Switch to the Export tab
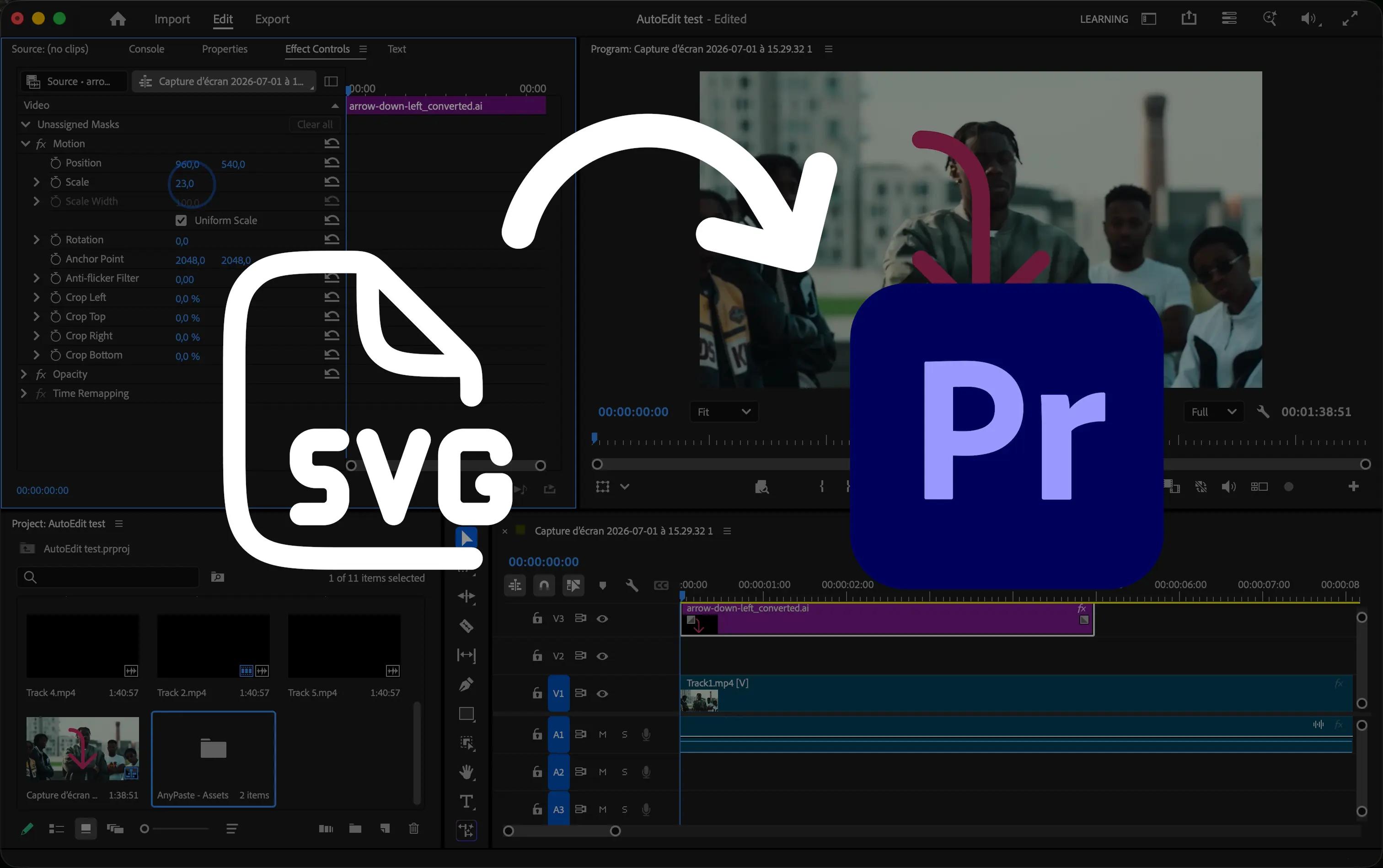The width and height of the screenshot is (1383, 868). [x=272, y=19]
